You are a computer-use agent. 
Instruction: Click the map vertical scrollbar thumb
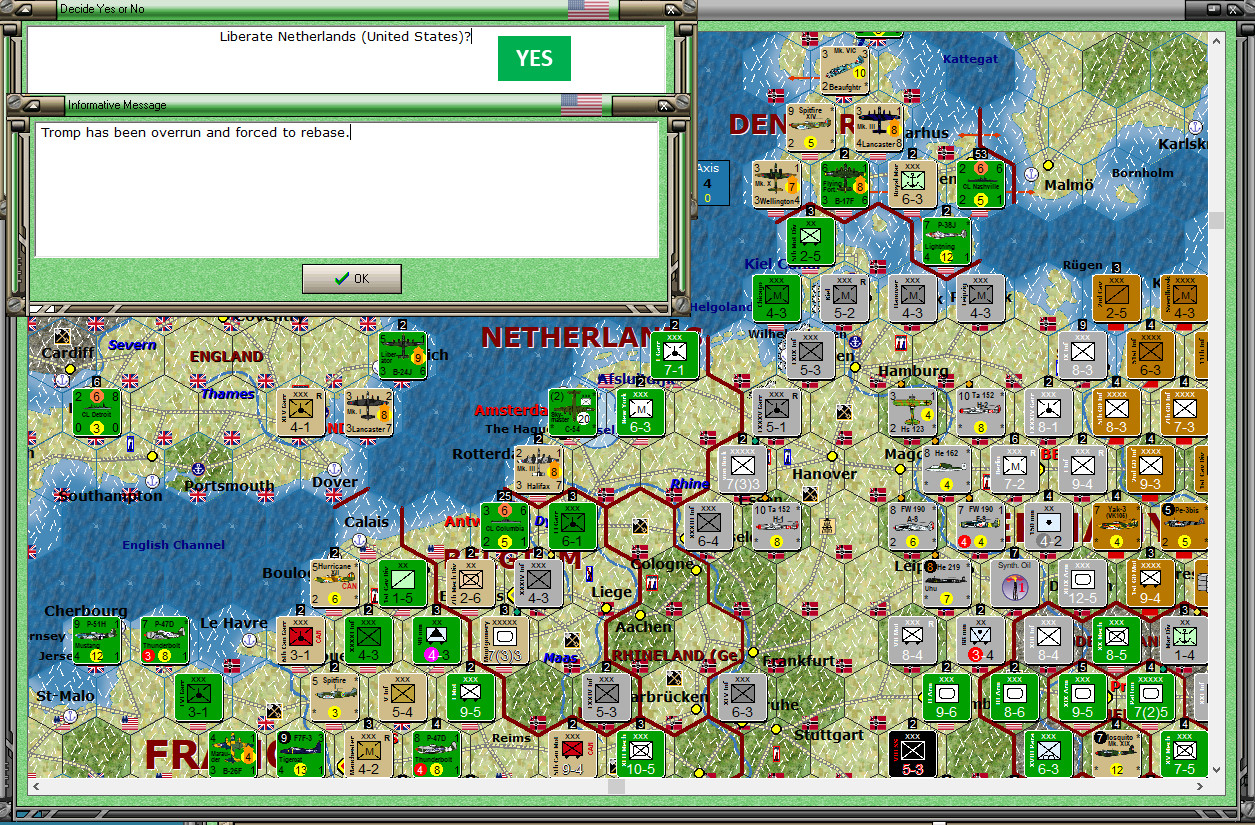point(1216,220)
